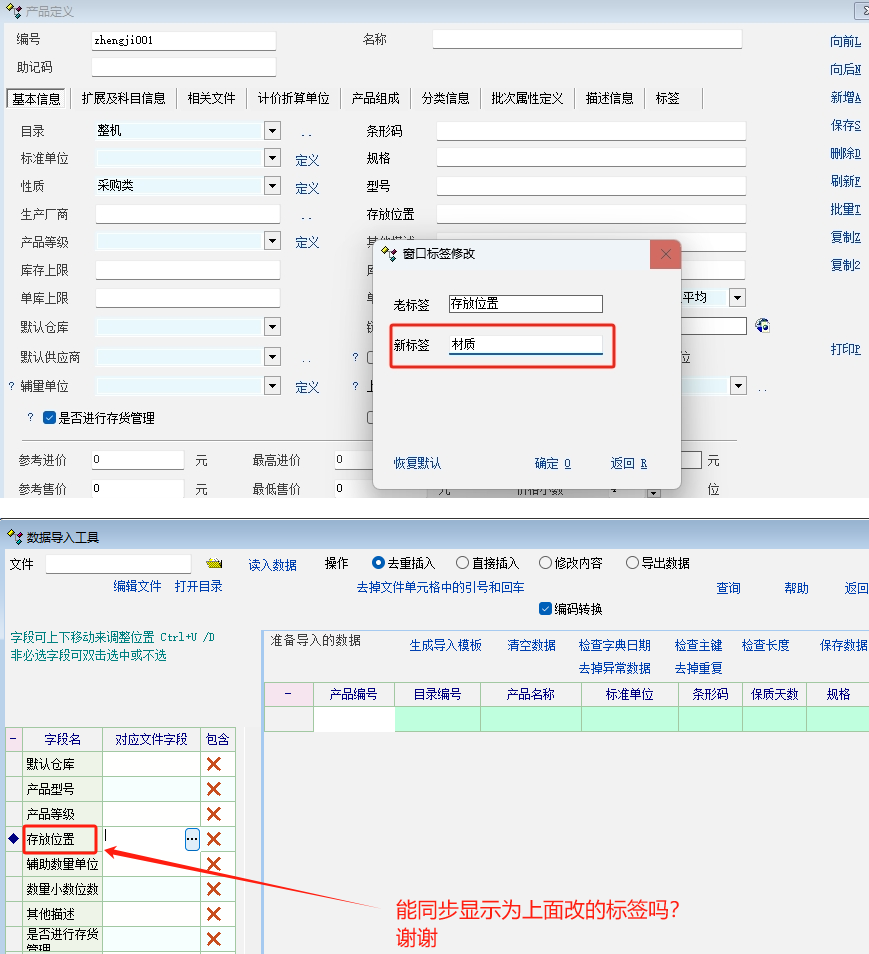Uncheck the 编码转换 checkbox
The width and height of the screenshot is (869, 954).
(x=545, y=608)
